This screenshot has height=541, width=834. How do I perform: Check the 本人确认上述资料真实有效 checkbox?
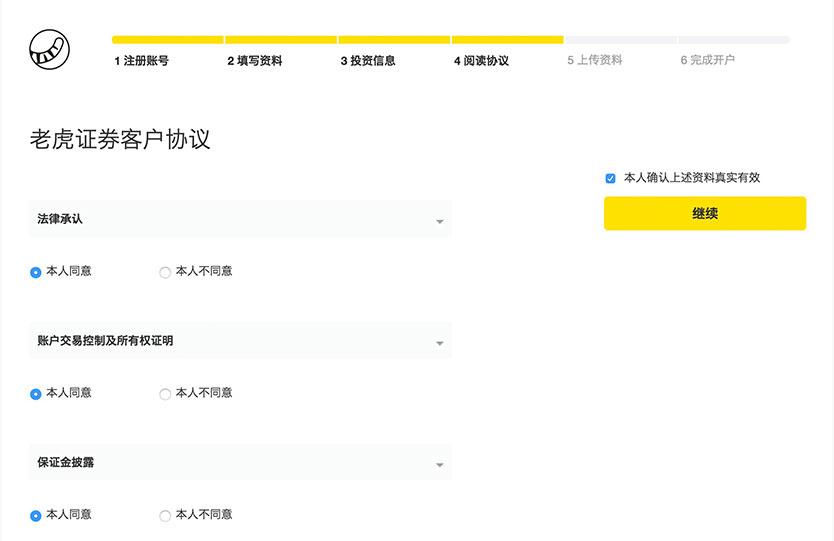(610, 178)
